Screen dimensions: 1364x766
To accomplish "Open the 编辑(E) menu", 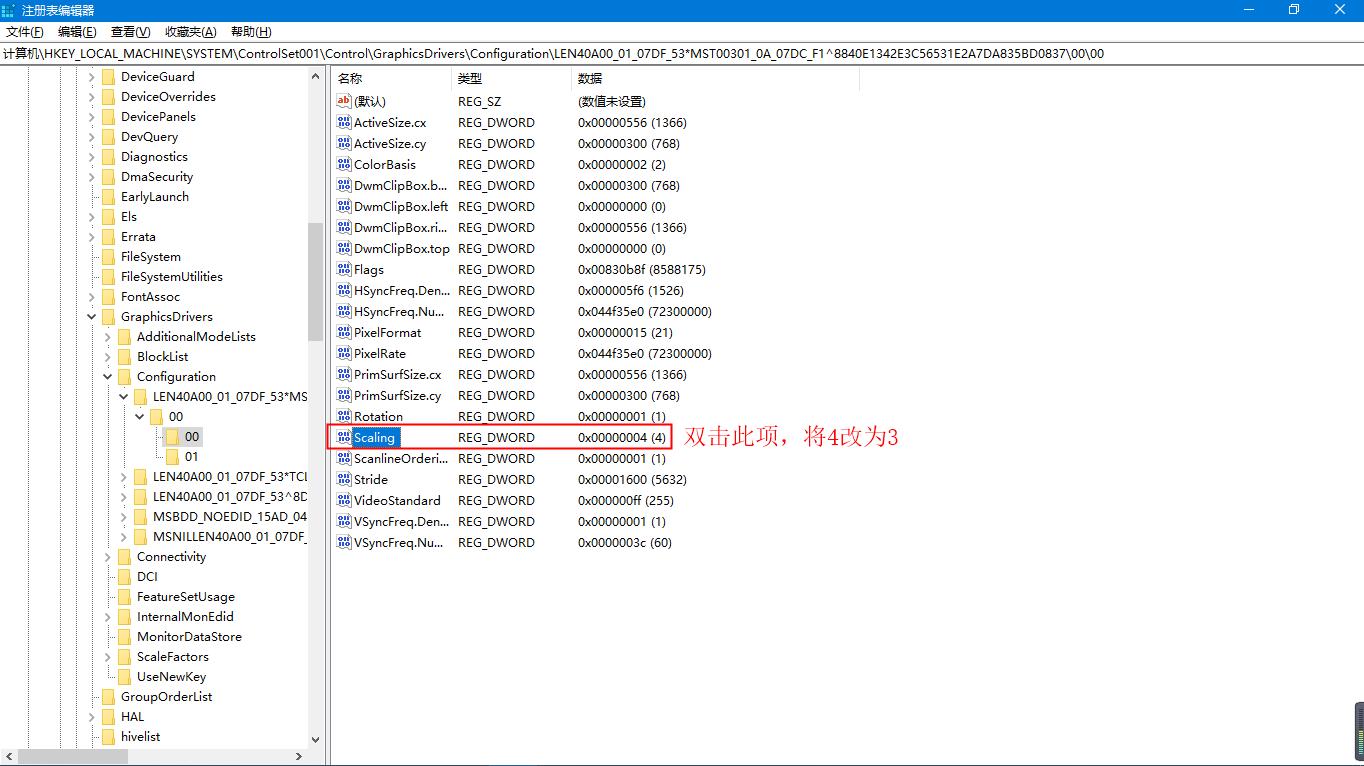I will (77, 32).
